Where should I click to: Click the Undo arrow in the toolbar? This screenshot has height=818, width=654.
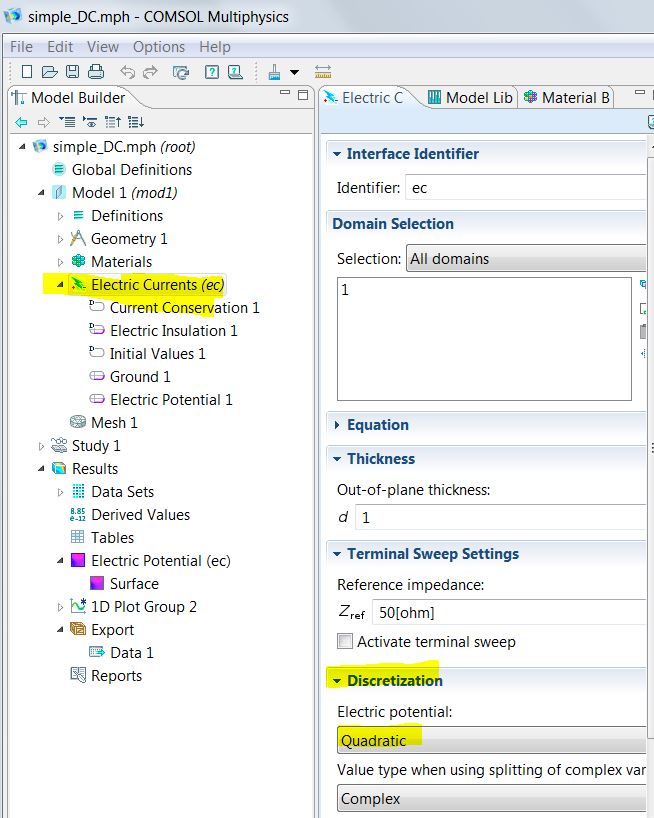pyautogui.click(x=127, y=72)
